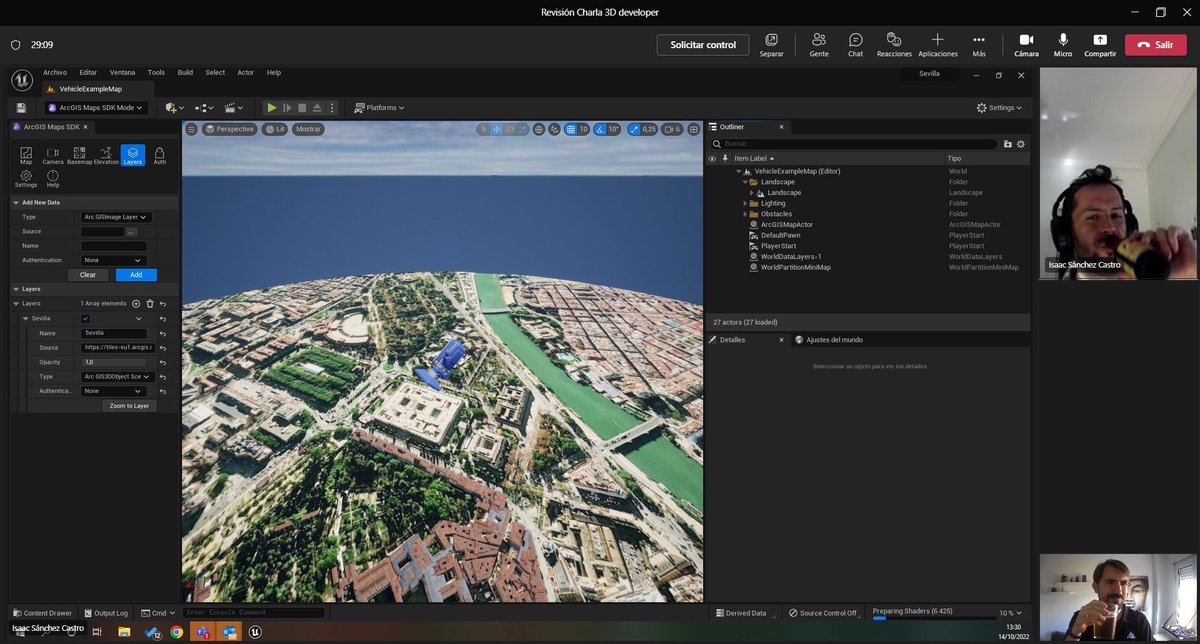Stop the simulation with the square icon
Viewport: 1200px width, 644px height.
[302, 107]
